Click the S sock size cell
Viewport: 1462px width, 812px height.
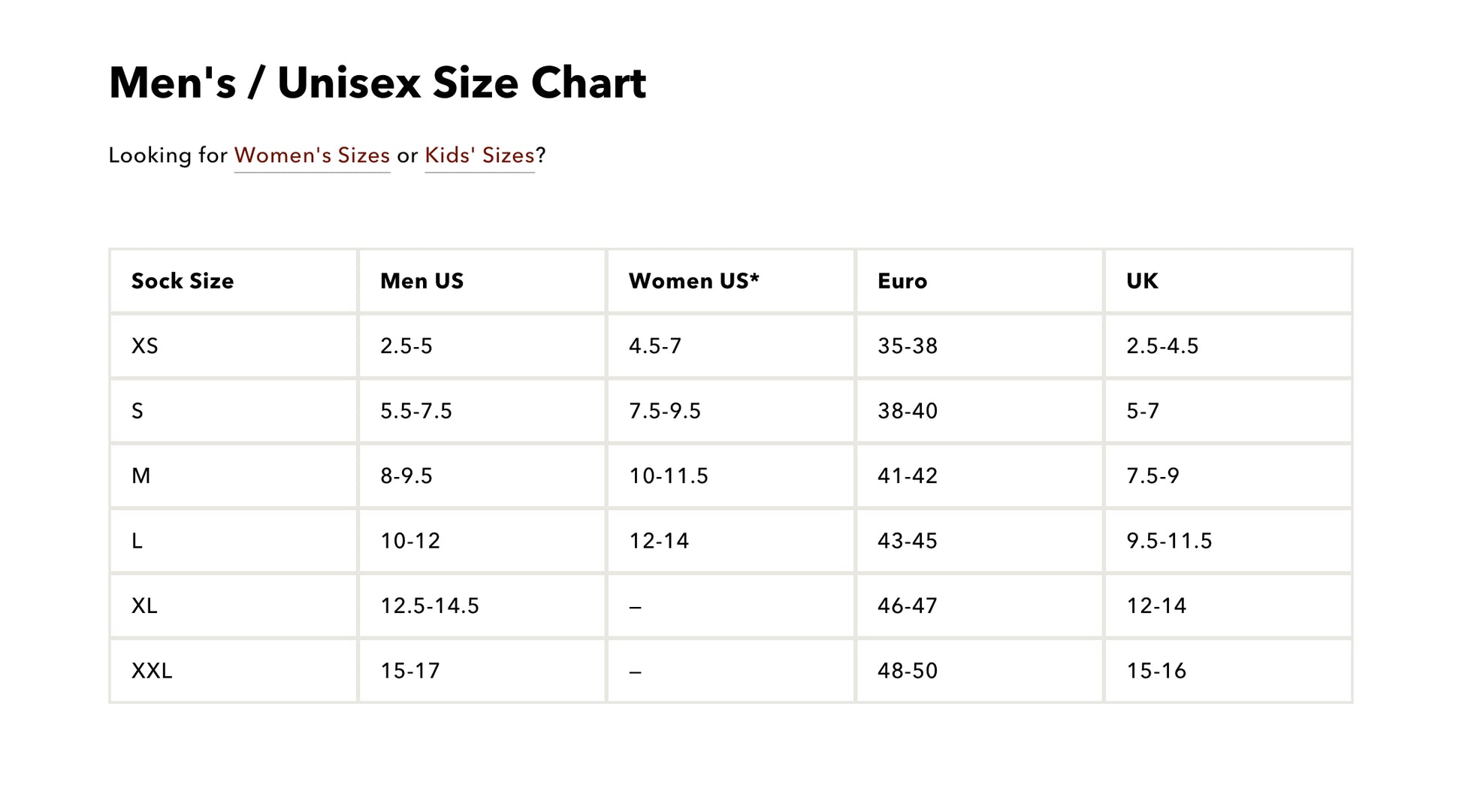click(137, 411)
